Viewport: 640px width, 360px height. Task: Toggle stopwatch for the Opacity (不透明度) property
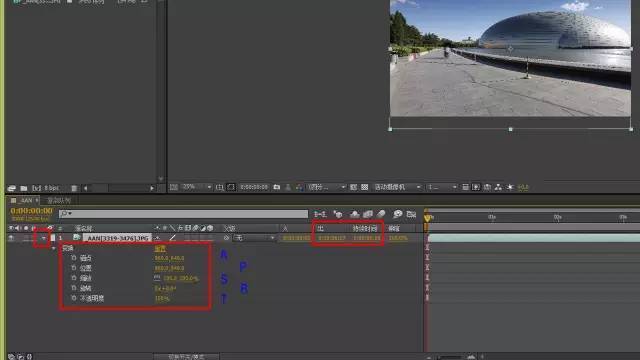click(x=74, y=298)
